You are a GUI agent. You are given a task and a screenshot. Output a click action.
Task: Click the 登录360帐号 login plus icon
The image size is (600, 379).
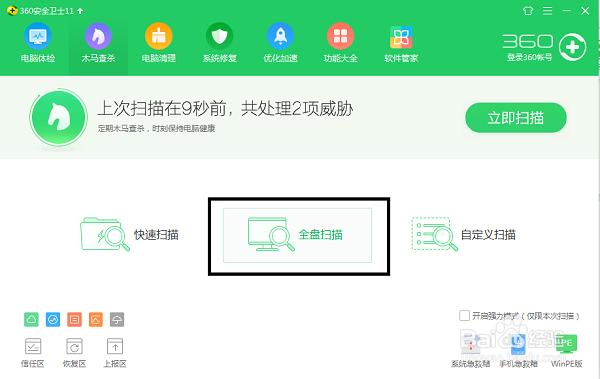coord(572,47)
